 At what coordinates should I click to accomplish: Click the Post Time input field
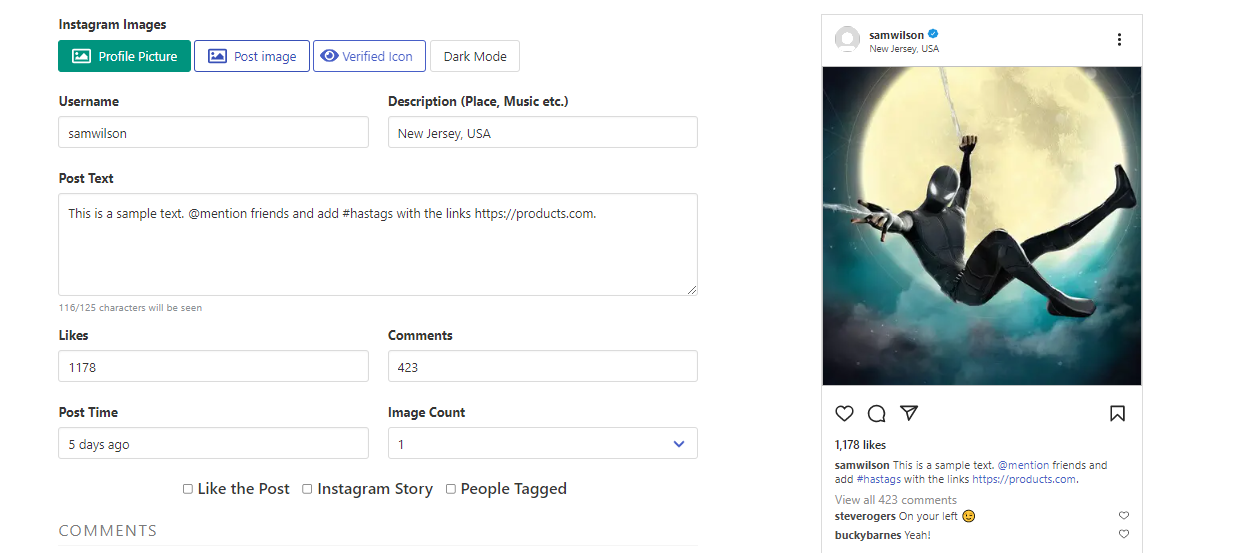click(213, 443)
